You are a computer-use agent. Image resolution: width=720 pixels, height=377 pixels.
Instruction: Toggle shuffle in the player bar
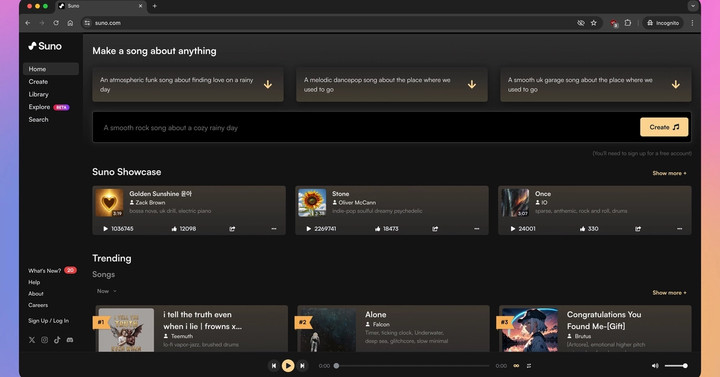529,366
